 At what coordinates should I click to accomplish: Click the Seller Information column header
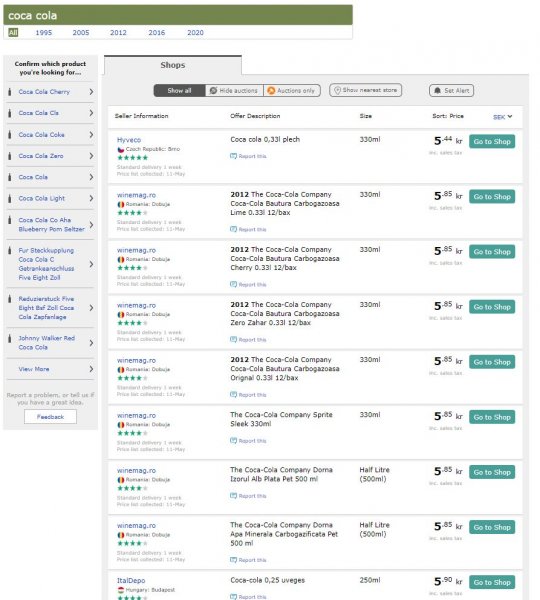click(x=141, y=116)
